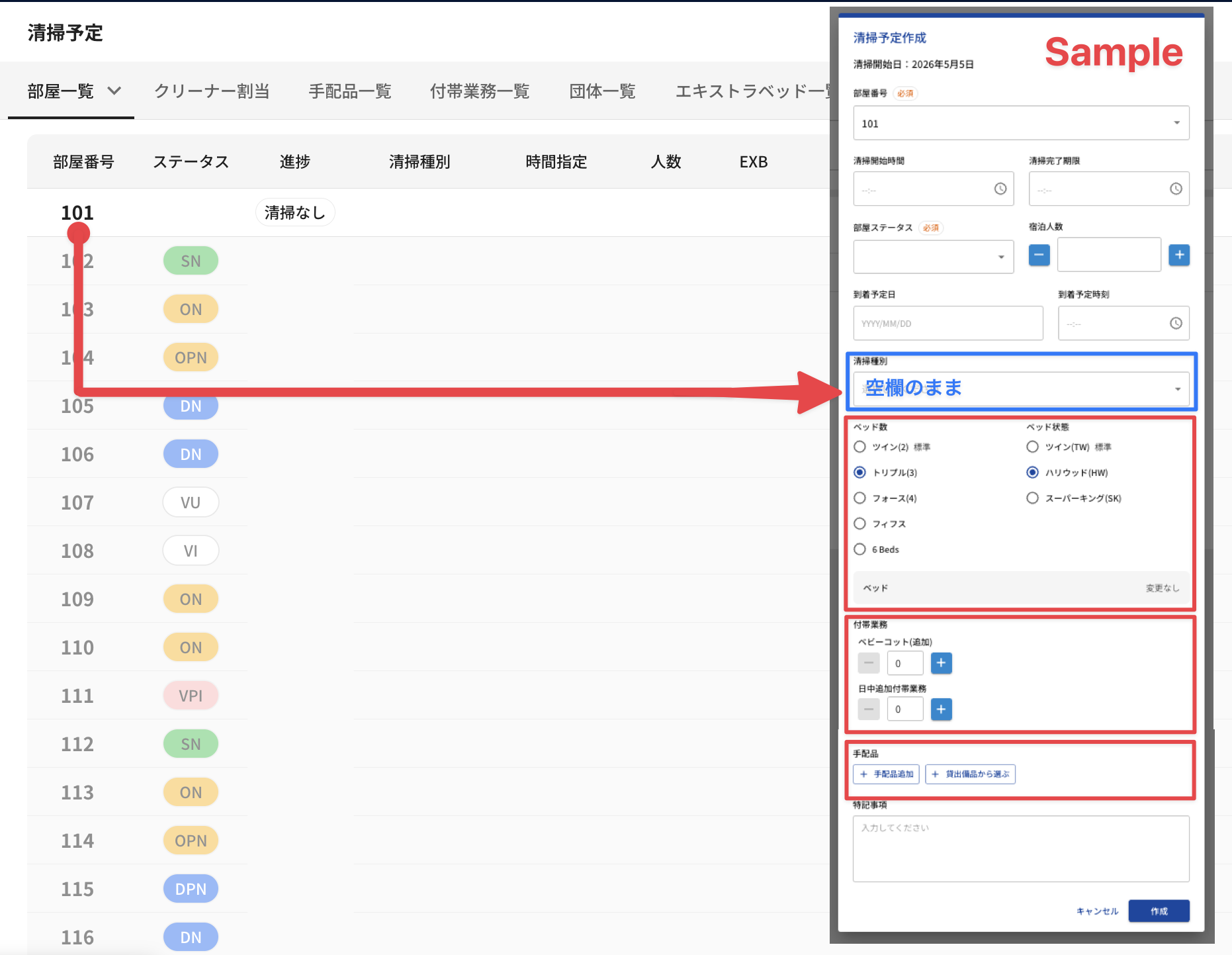Image resolution: width=1232 pixels, height=955 pixels.
Task: Click the ステータス column header
Action: point(191,161)
